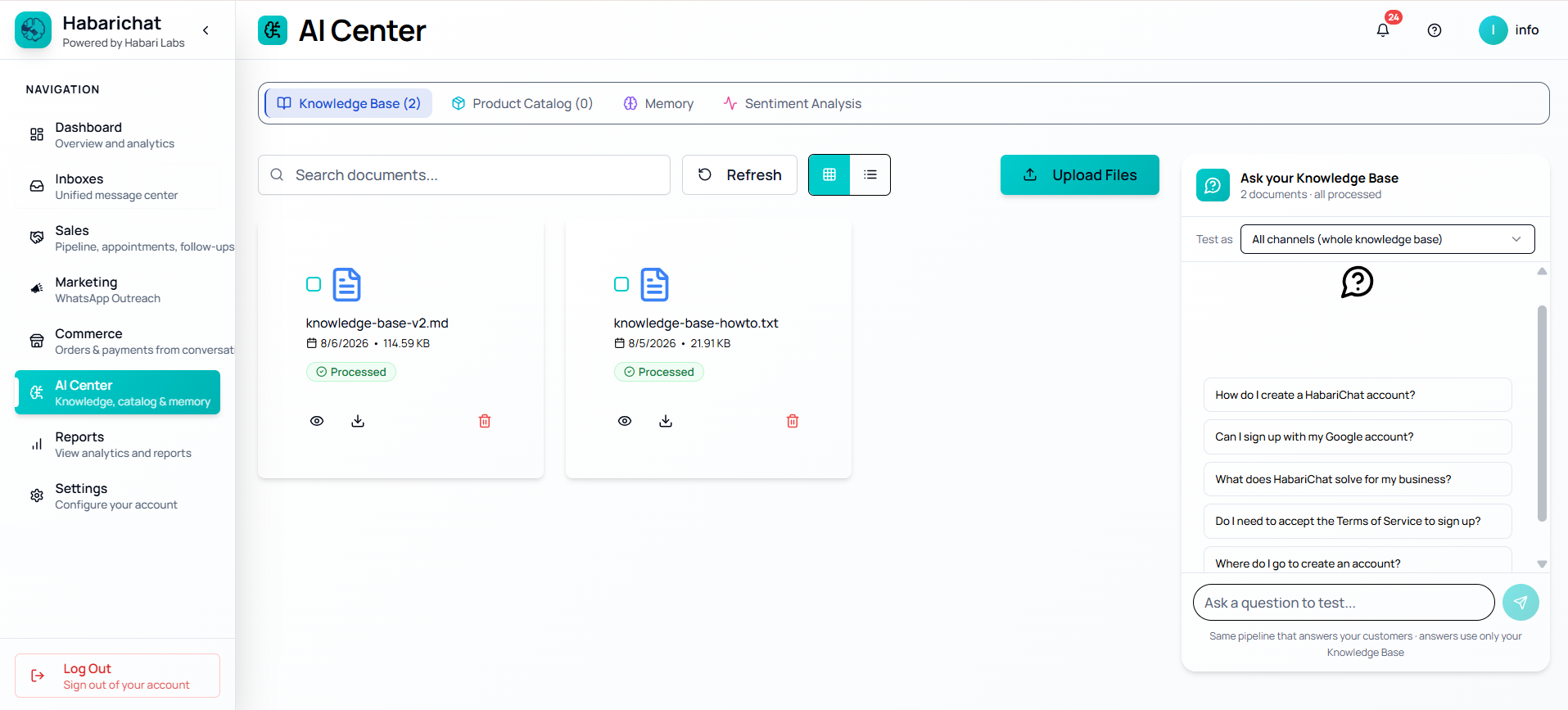Click the knowledge-base-v2.md file name

click(x=377, y=323)
